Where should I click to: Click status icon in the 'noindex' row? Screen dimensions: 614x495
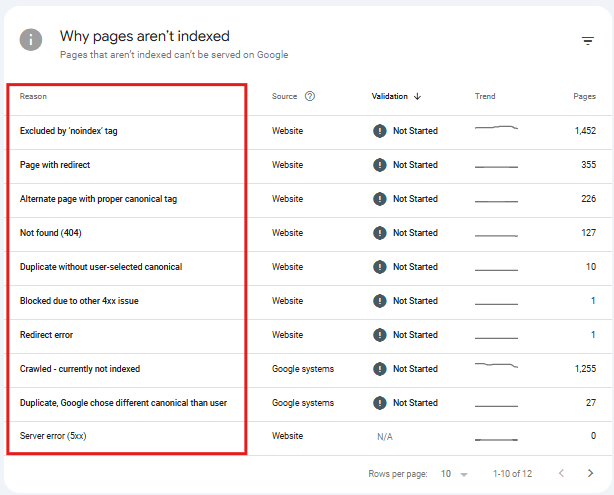pos(379,131)
